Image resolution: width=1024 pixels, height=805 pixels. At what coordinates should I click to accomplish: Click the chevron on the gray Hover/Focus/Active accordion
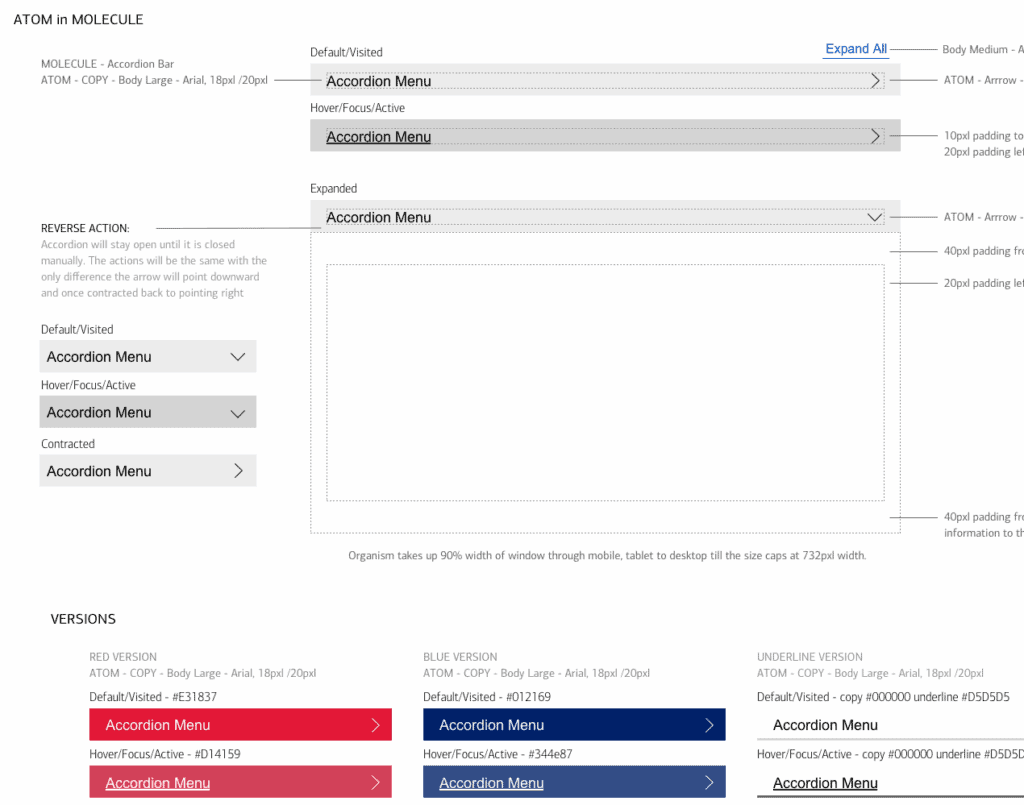239,411
